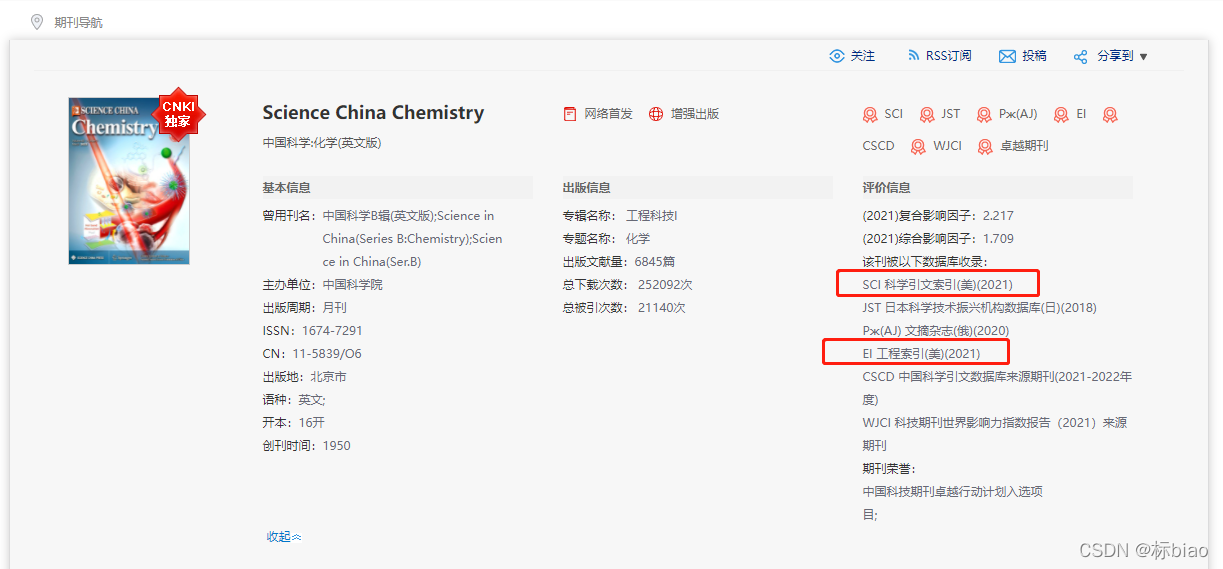This screenshot has height=569, width=1223.
Task: Click 总下载次数 value 252092次
Action: (x=665, y=285)
